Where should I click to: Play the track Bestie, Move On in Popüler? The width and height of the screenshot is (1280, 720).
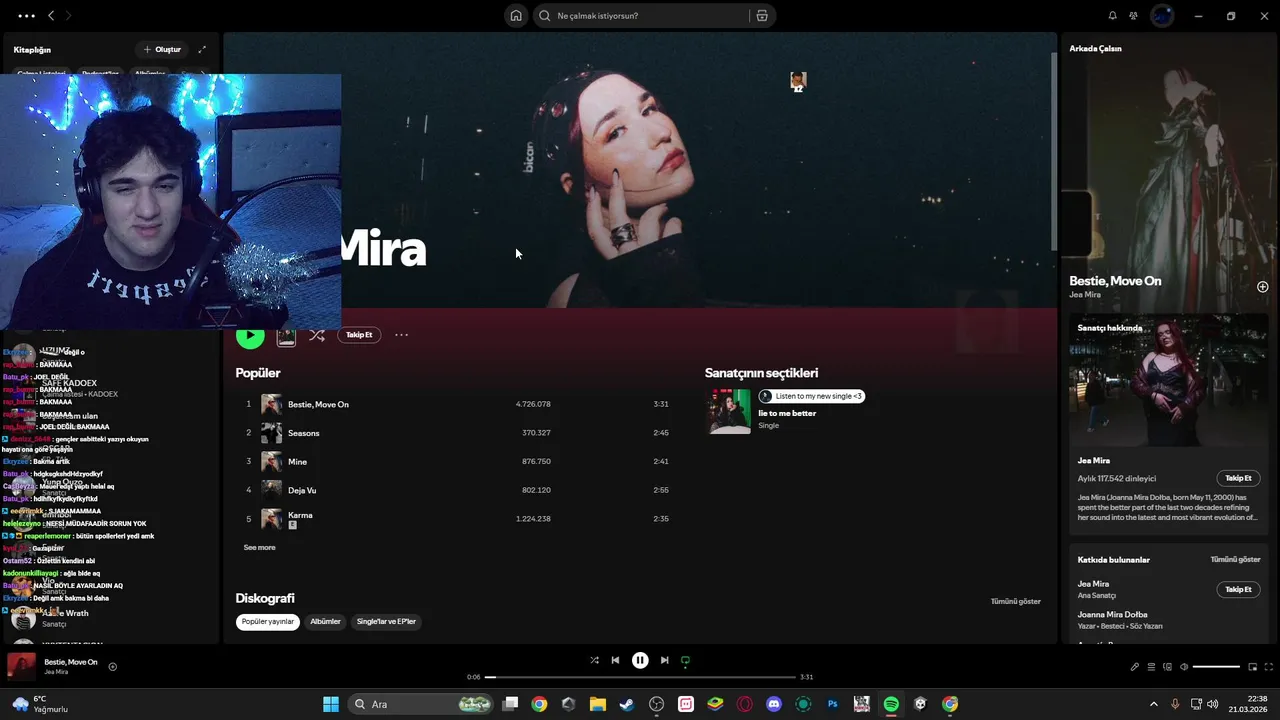click(x=458, y=404)
